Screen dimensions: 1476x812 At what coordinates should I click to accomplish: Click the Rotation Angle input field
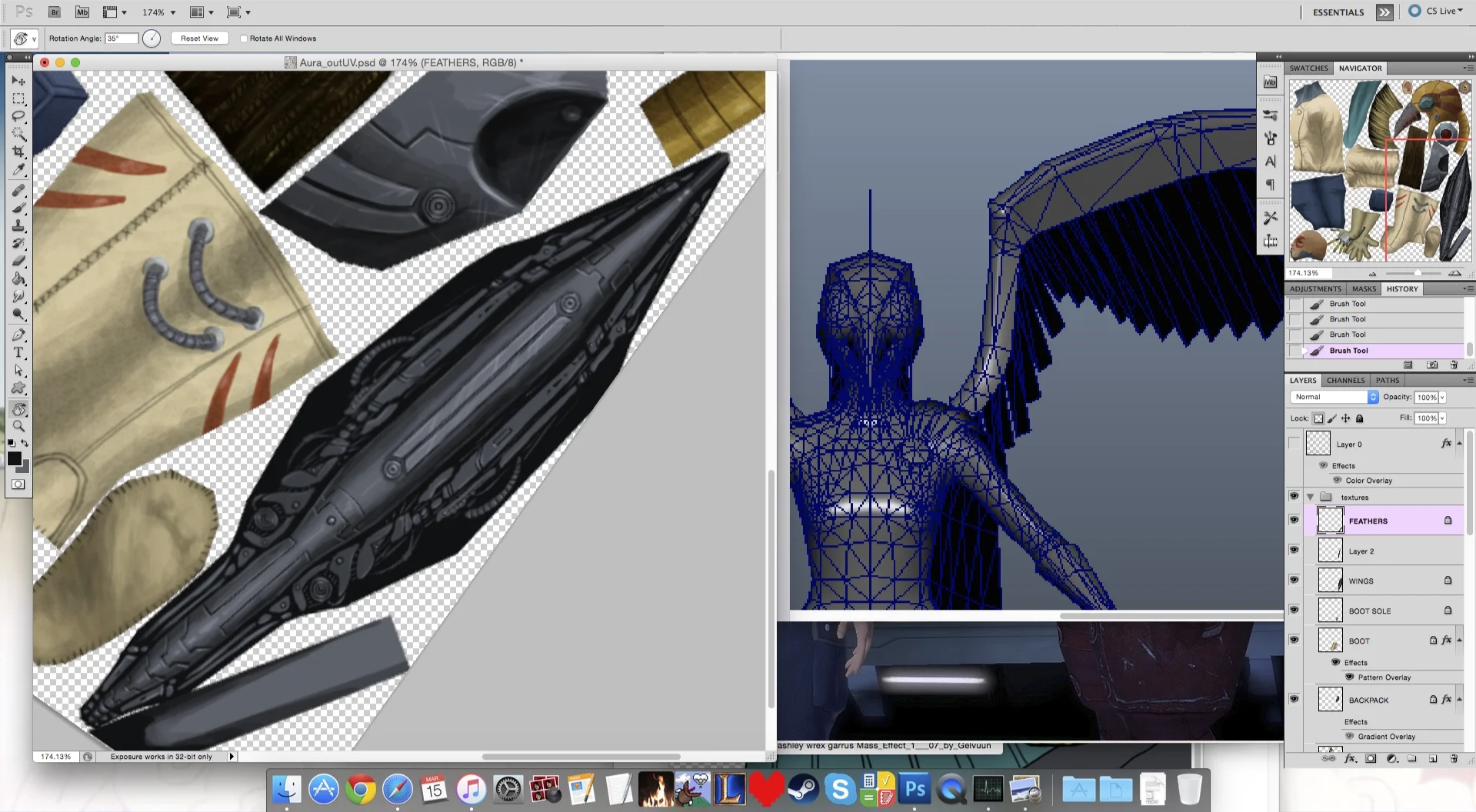122,38
